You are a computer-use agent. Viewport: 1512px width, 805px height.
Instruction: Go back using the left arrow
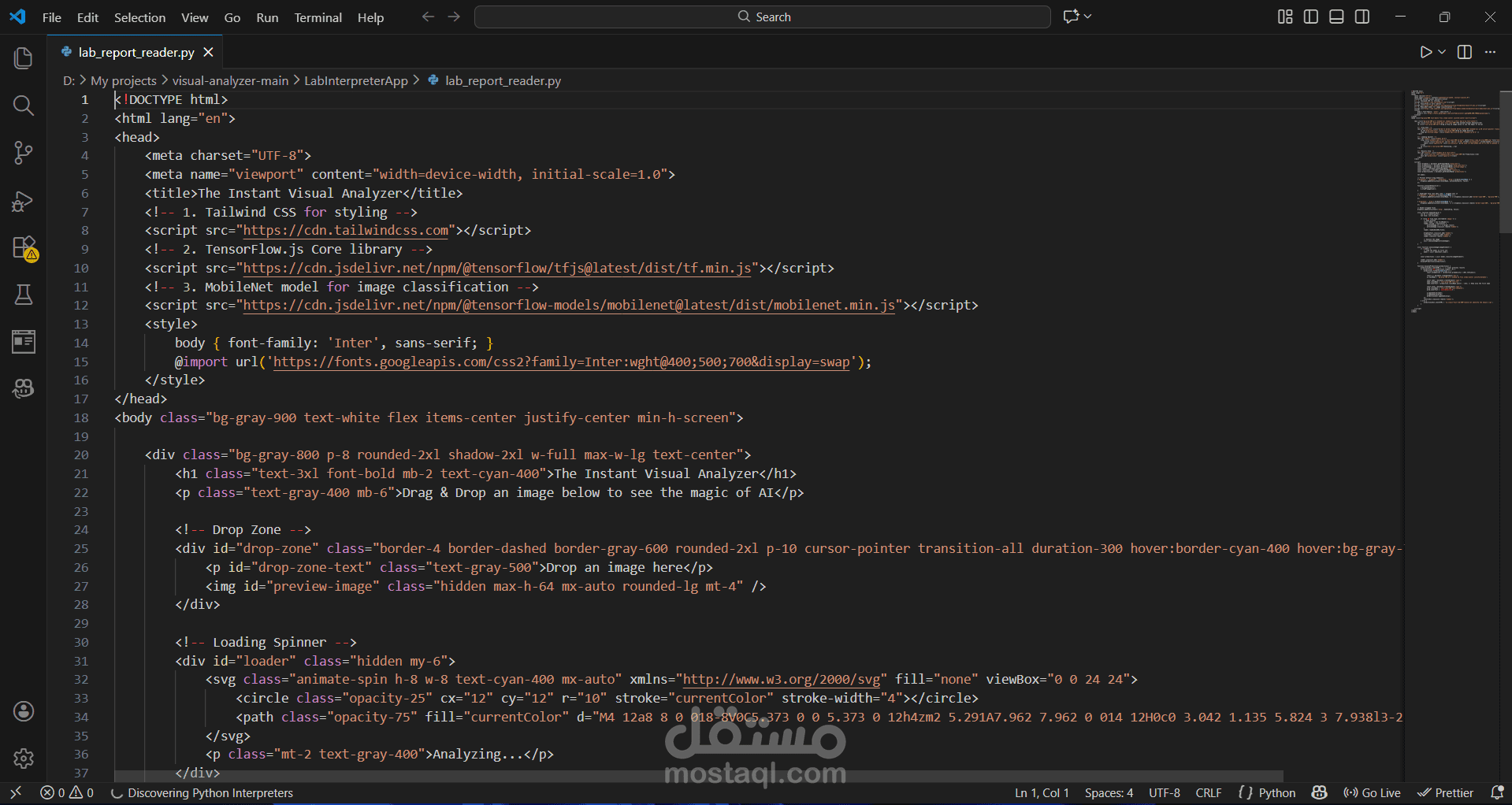pyautogui.click(x=428, y=17)
